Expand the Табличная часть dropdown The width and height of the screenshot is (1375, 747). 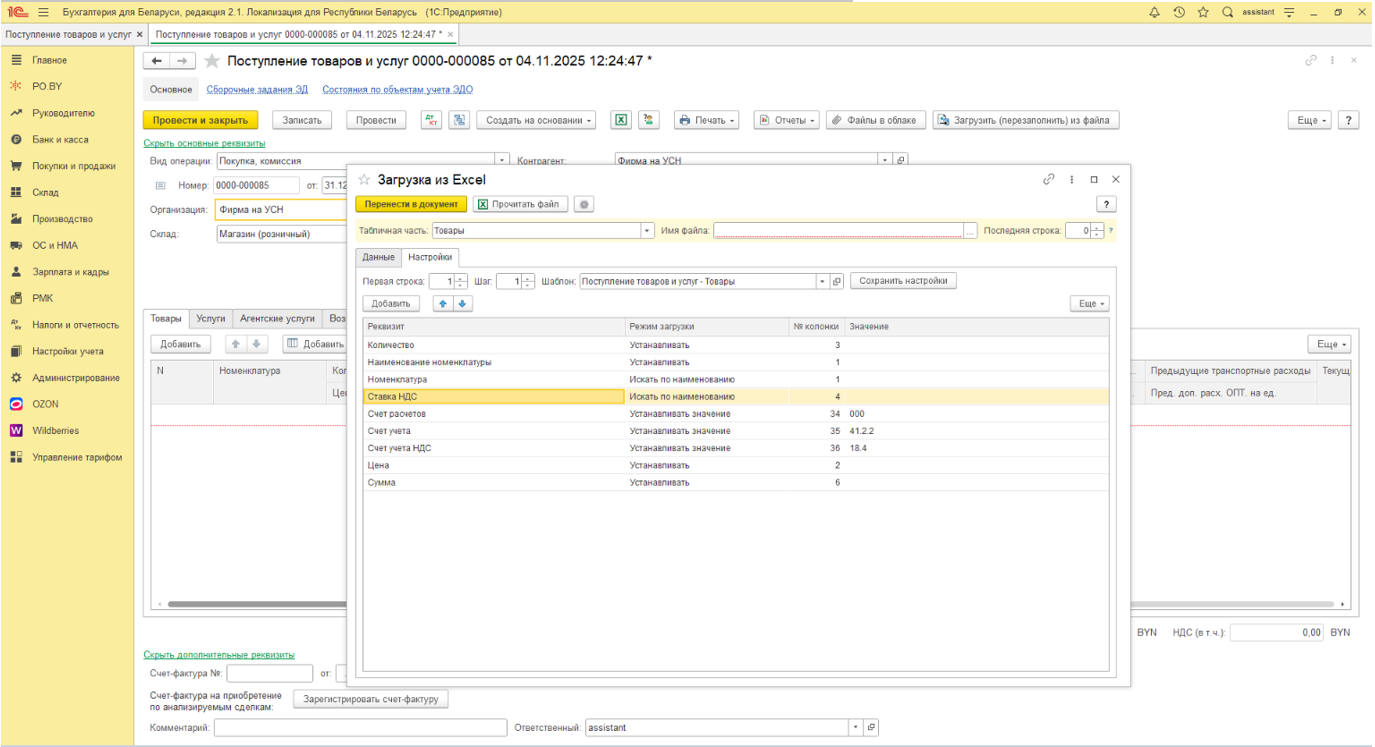point(646,230)
